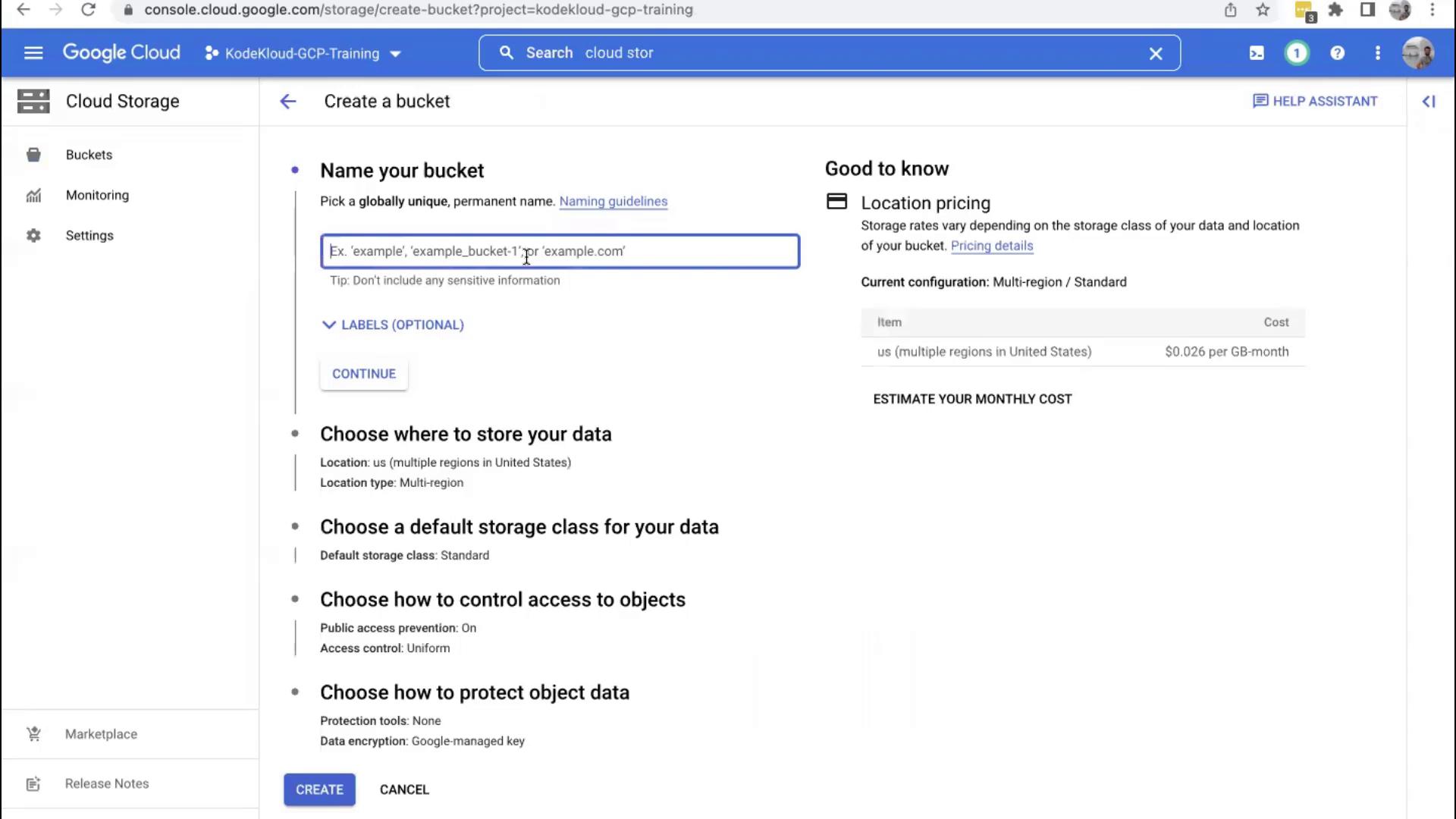This screenshot has width=1456, height=819.
Task: Expand Choose a default storage class section
Action: pos(519,527)
